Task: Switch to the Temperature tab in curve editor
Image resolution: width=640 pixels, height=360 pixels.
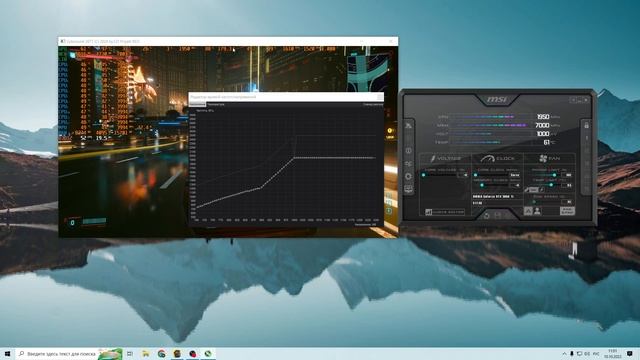Action: coord(216,104)
